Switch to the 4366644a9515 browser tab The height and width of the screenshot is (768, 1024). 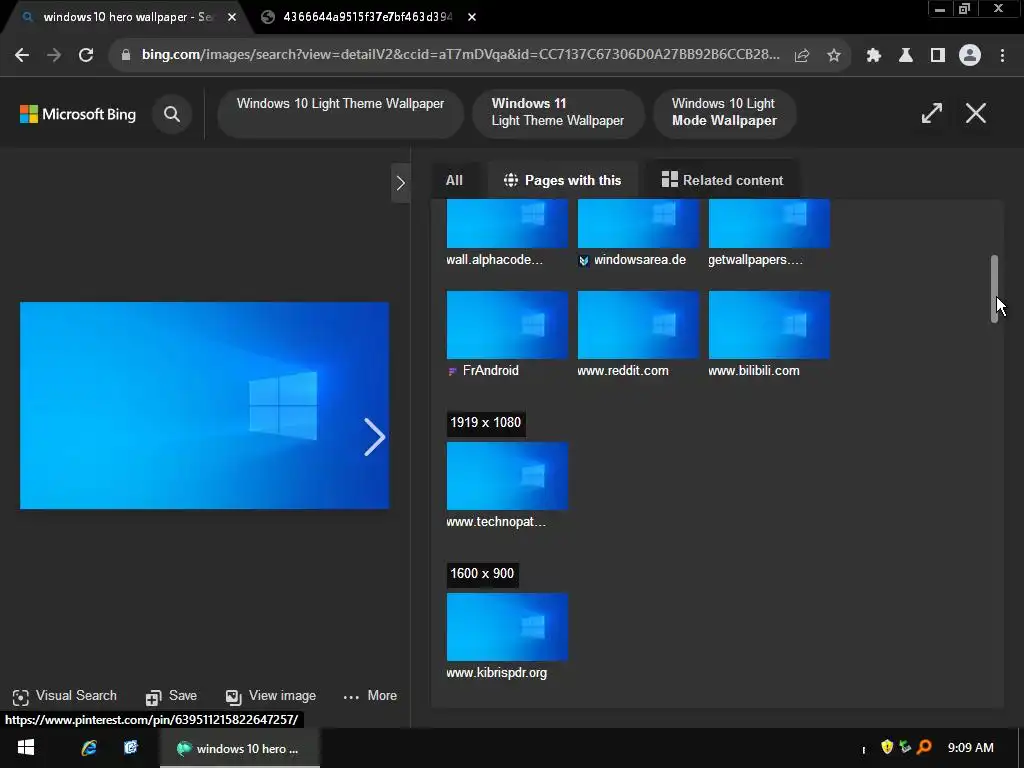pos(367,17)
